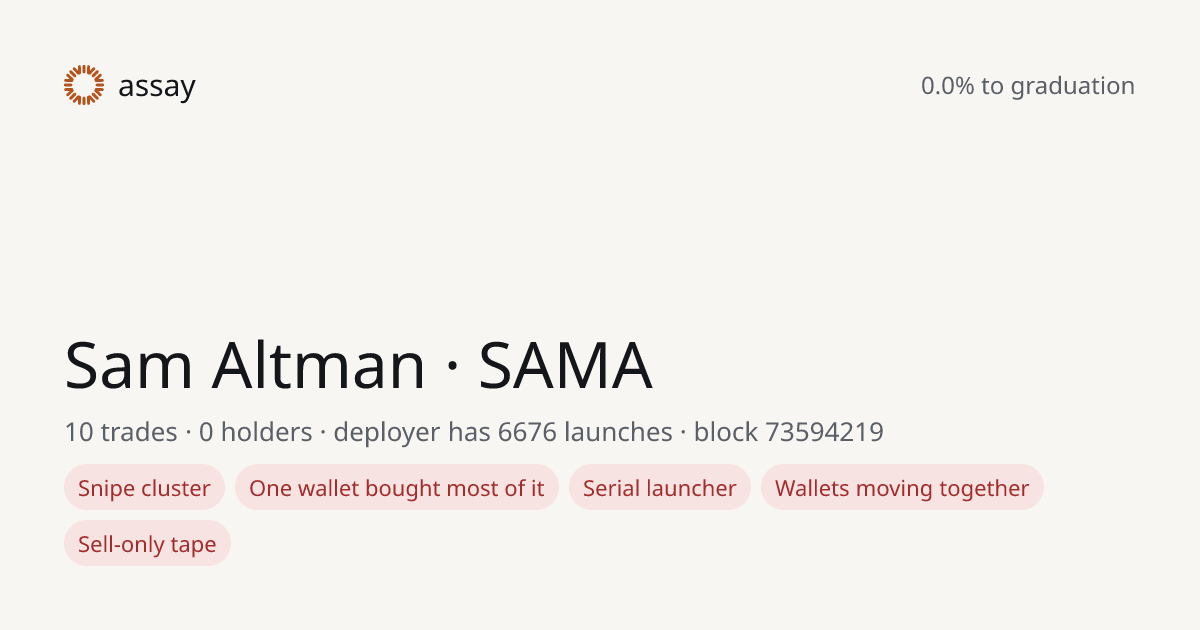Open the 10 trades stat

pos(121,432)
